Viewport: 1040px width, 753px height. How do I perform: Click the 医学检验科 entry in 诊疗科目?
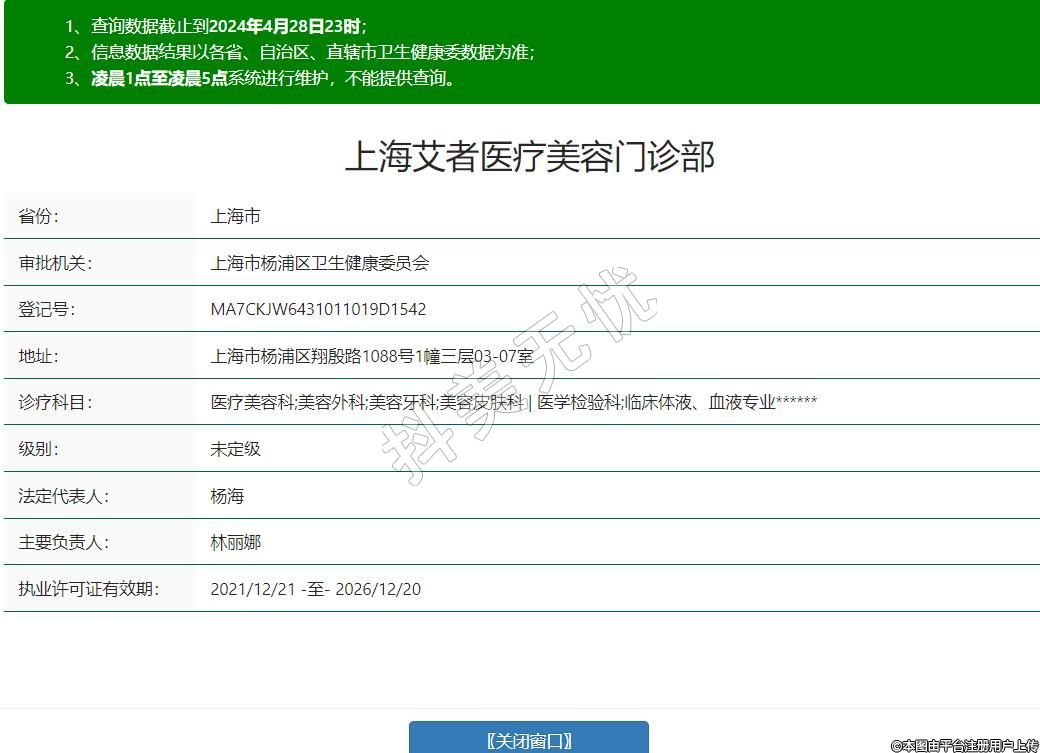click(x=579, y=402)
